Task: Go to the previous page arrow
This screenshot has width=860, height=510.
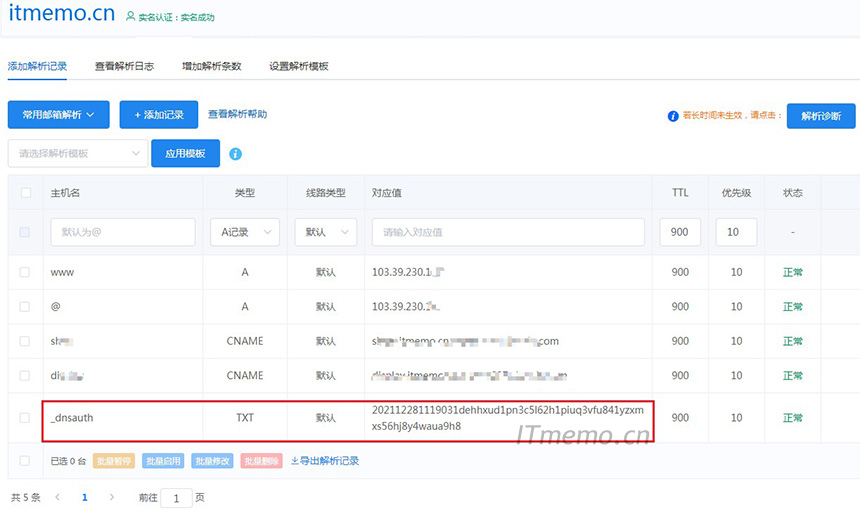Action: point(58,497)
